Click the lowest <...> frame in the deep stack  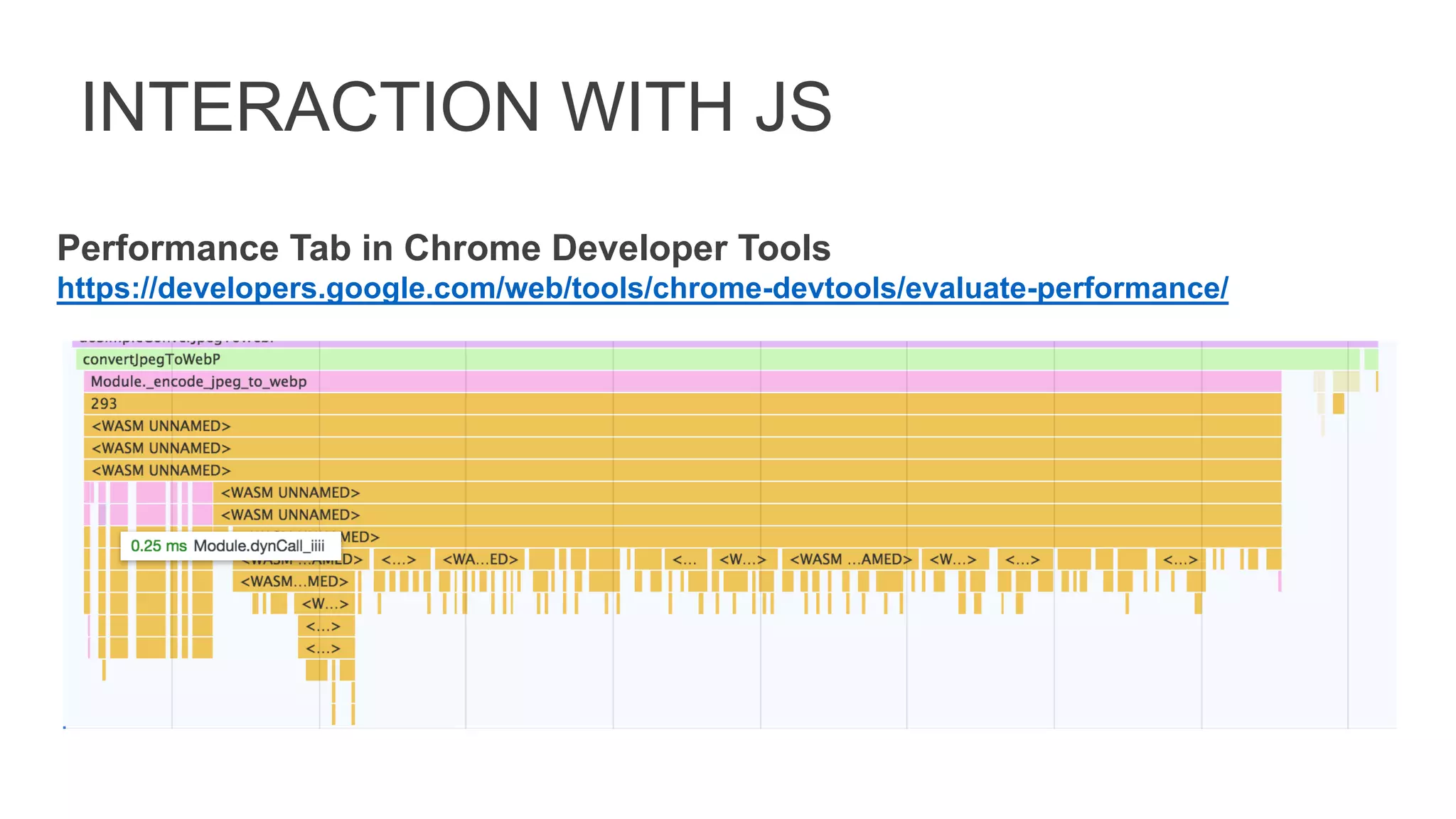click(x=326, y=648)
